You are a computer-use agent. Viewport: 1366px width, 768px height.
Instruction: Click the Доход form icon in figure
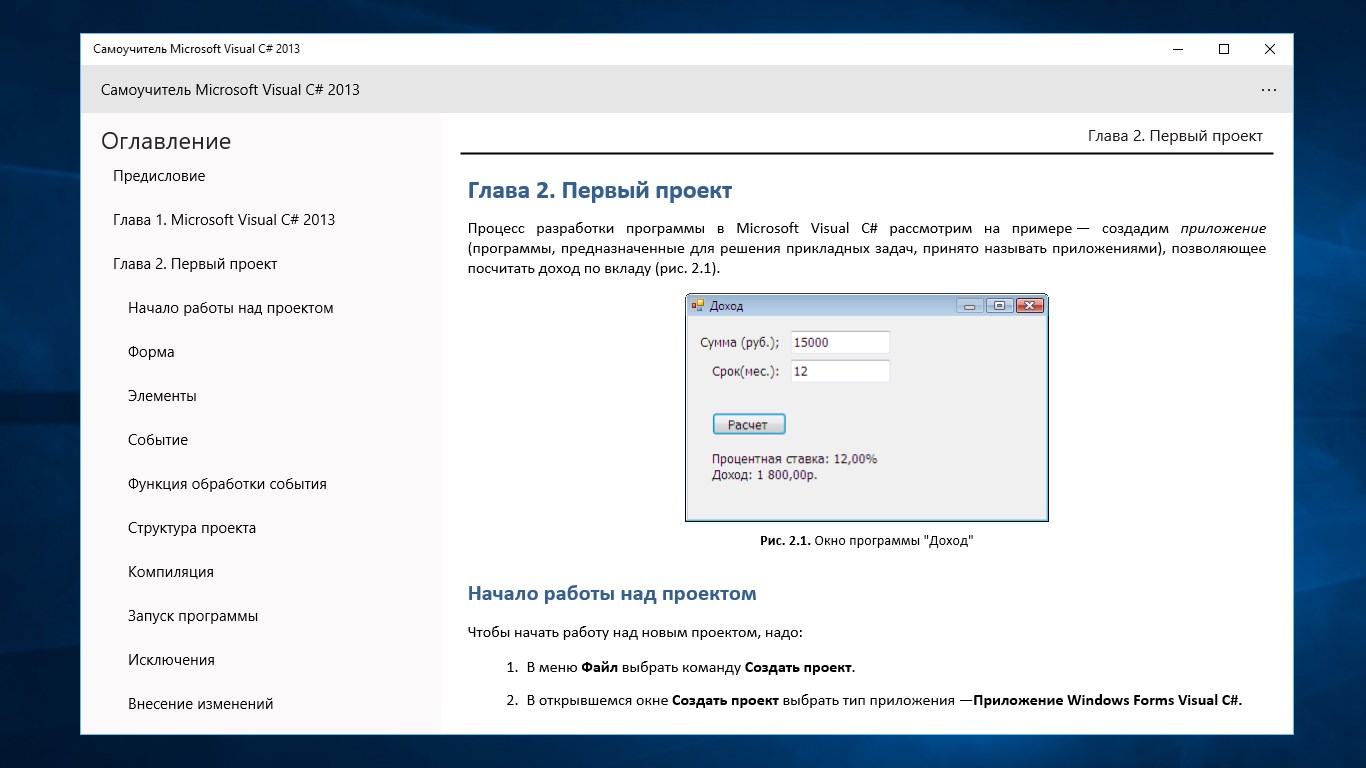pos(698,305)
